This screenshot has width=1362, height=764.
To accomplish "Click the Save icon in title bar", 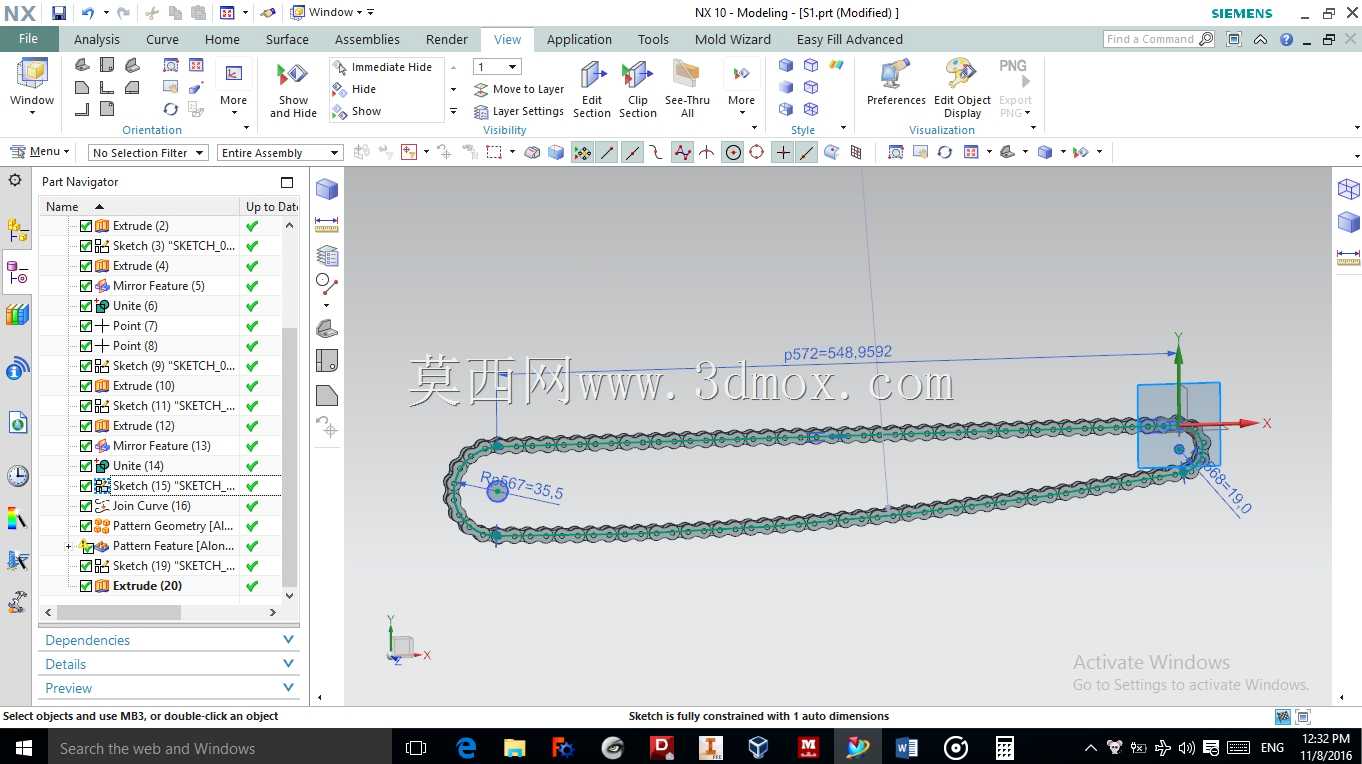I will pos(59,13).
